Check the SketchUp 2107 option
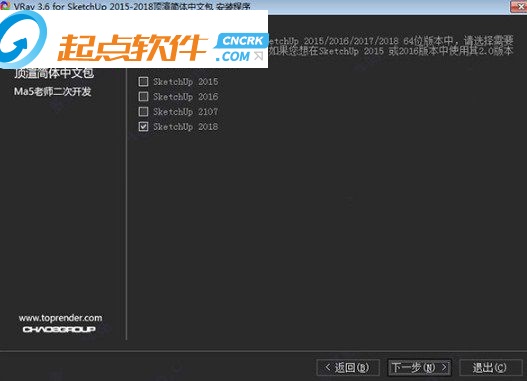 [143, 111]
